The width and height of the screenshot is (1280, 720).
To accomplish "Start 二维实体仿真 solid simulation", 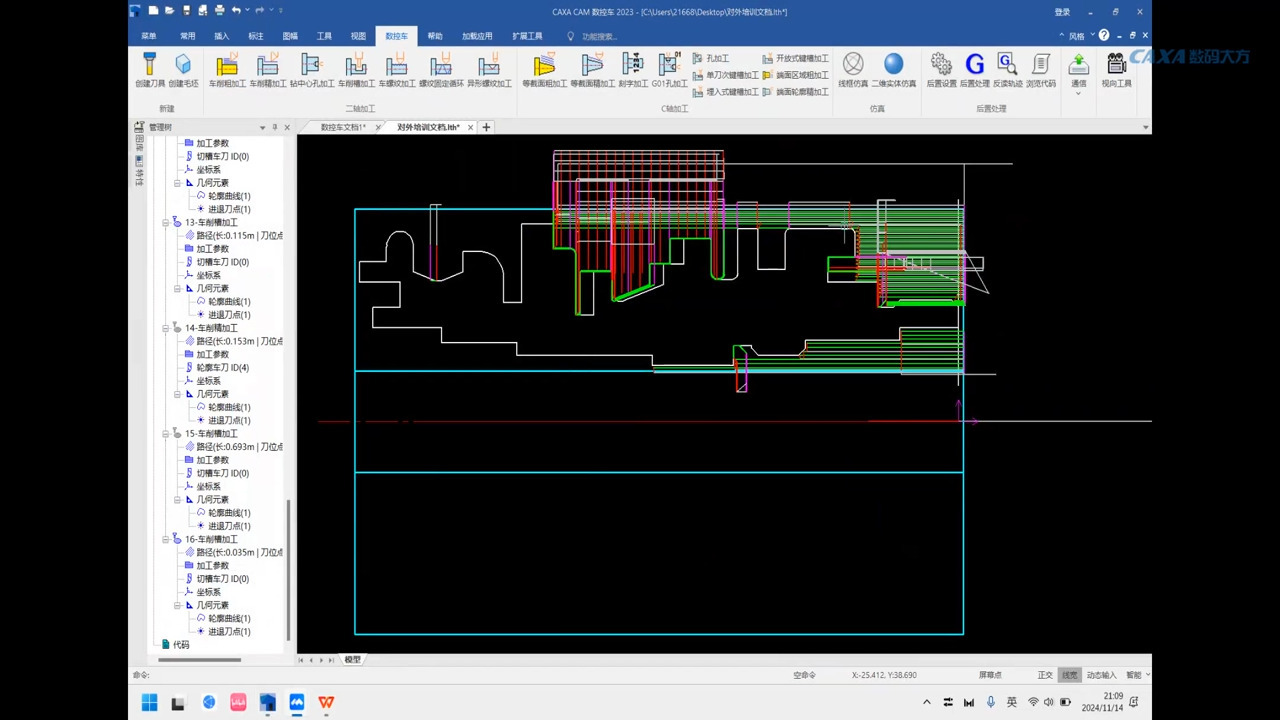I will click(x=893, y=70).
